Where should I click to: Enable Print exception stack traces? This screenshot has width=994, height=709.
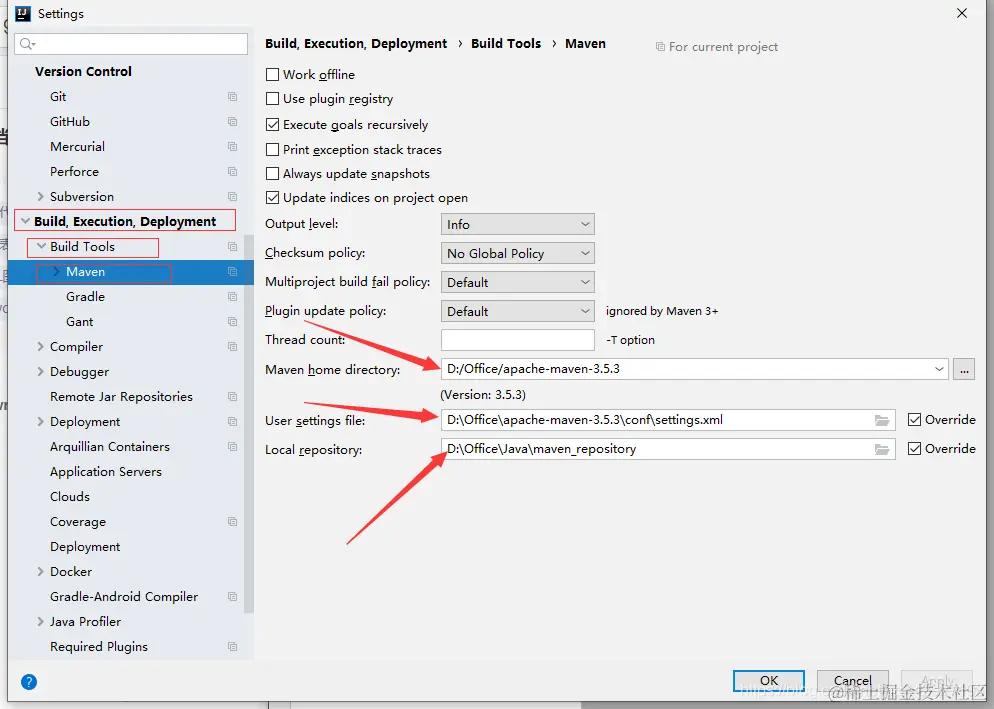[273, 150]
